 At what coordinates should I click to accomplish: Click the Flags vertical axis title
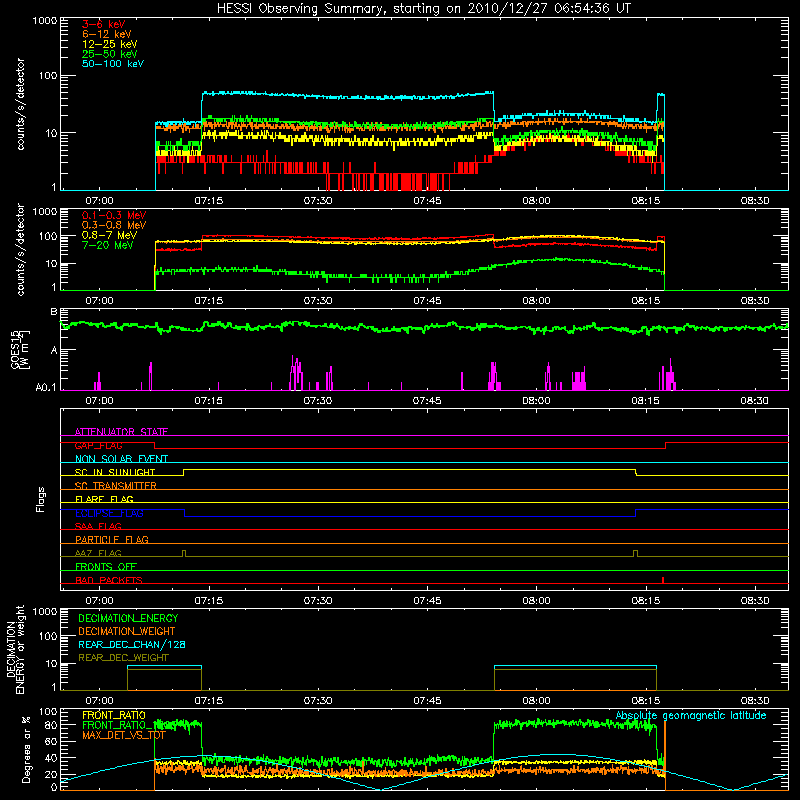pyautogui.click(x=41, y=499)
